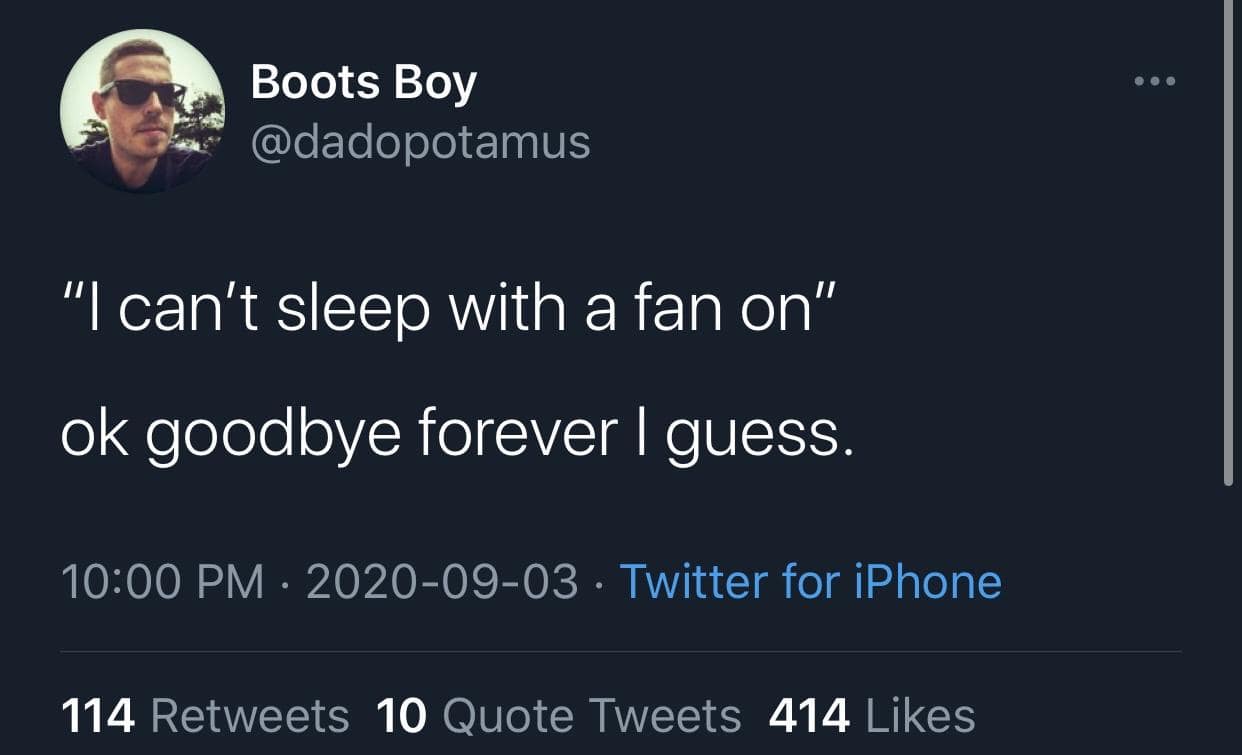
Task: Click the quoted "I can't sleep" line
Action: tap(445, 312)
